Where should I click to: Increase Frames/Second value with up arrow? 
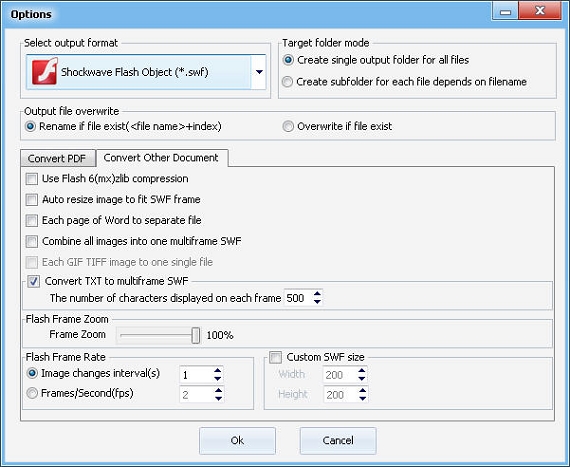tap(218, 391)
